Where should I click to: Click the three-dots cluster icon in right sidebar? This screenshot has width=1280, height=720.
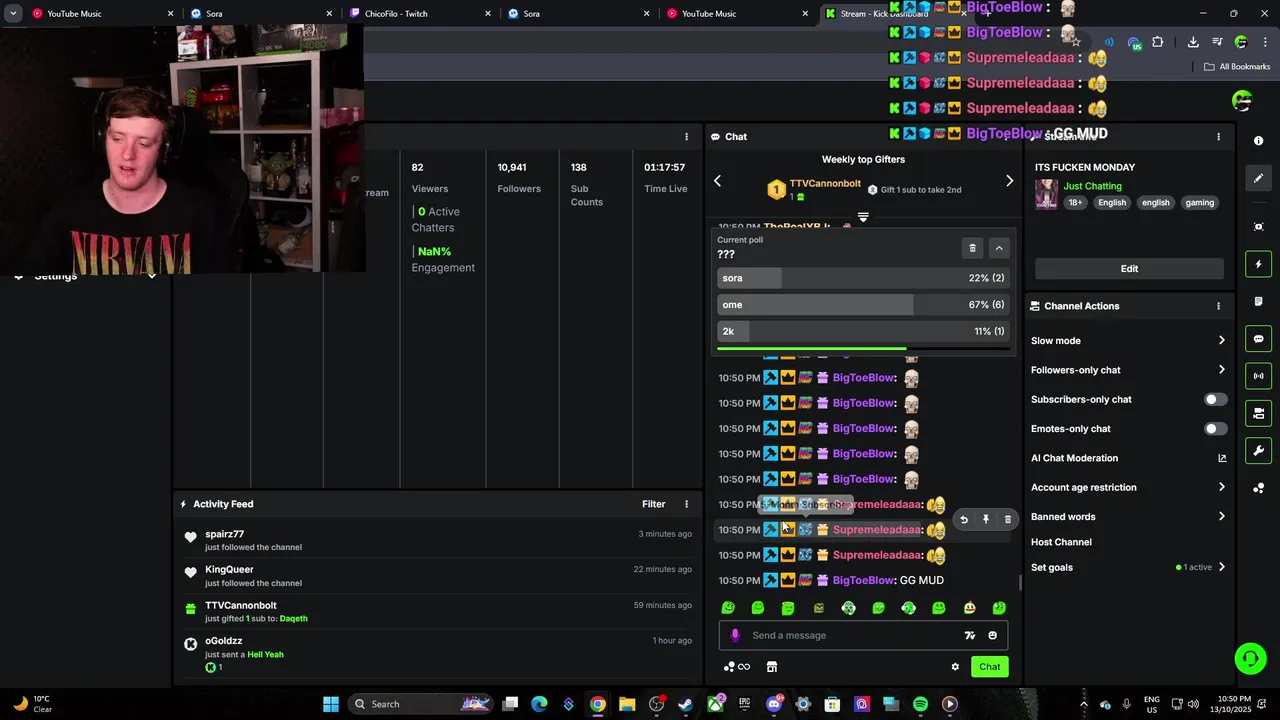pos(1258,488)
